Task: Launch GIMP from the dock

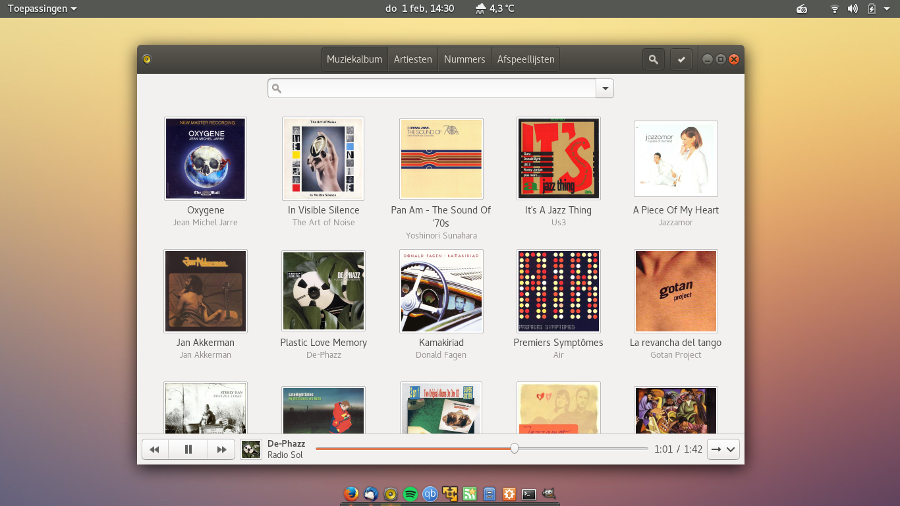Action: [x=549, y=493]
